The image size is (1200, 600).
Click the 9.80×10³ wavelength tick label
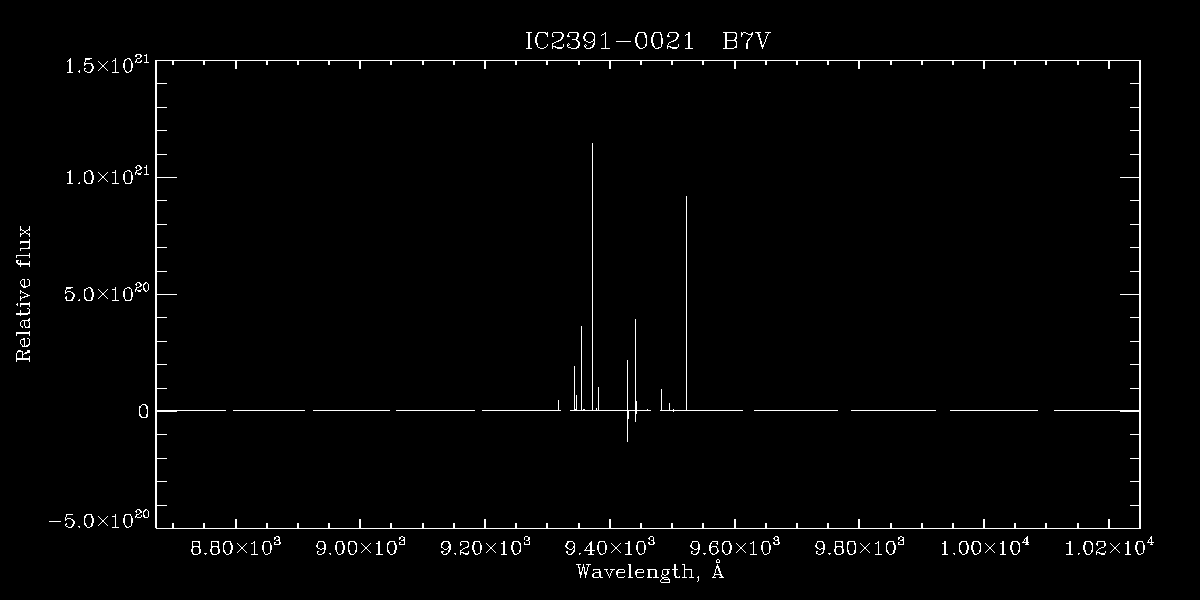pos(860,548)
